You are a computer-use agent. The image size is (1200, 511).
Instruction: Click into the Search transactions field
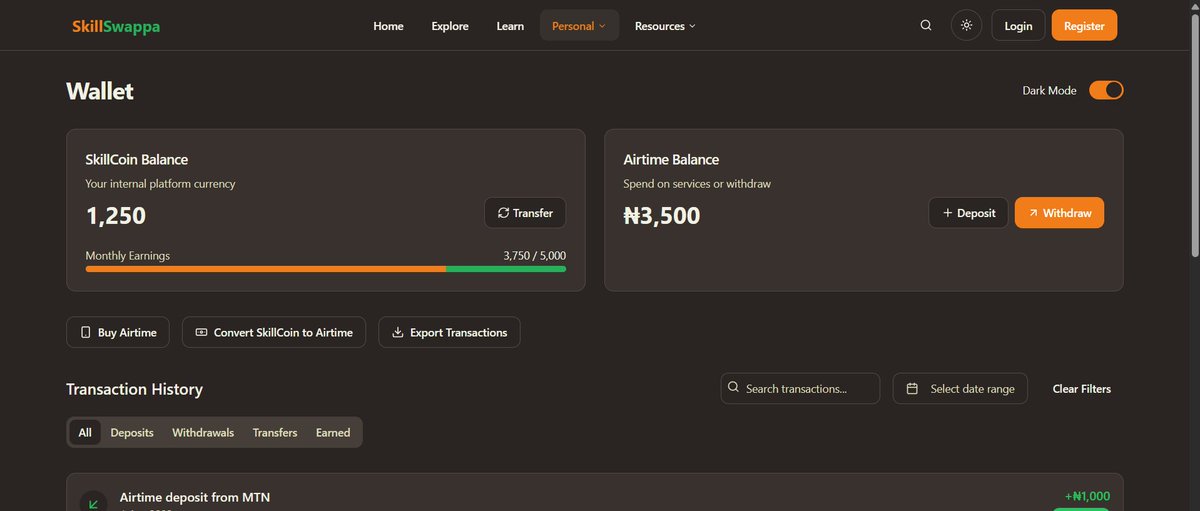click(x=800, y=388)
